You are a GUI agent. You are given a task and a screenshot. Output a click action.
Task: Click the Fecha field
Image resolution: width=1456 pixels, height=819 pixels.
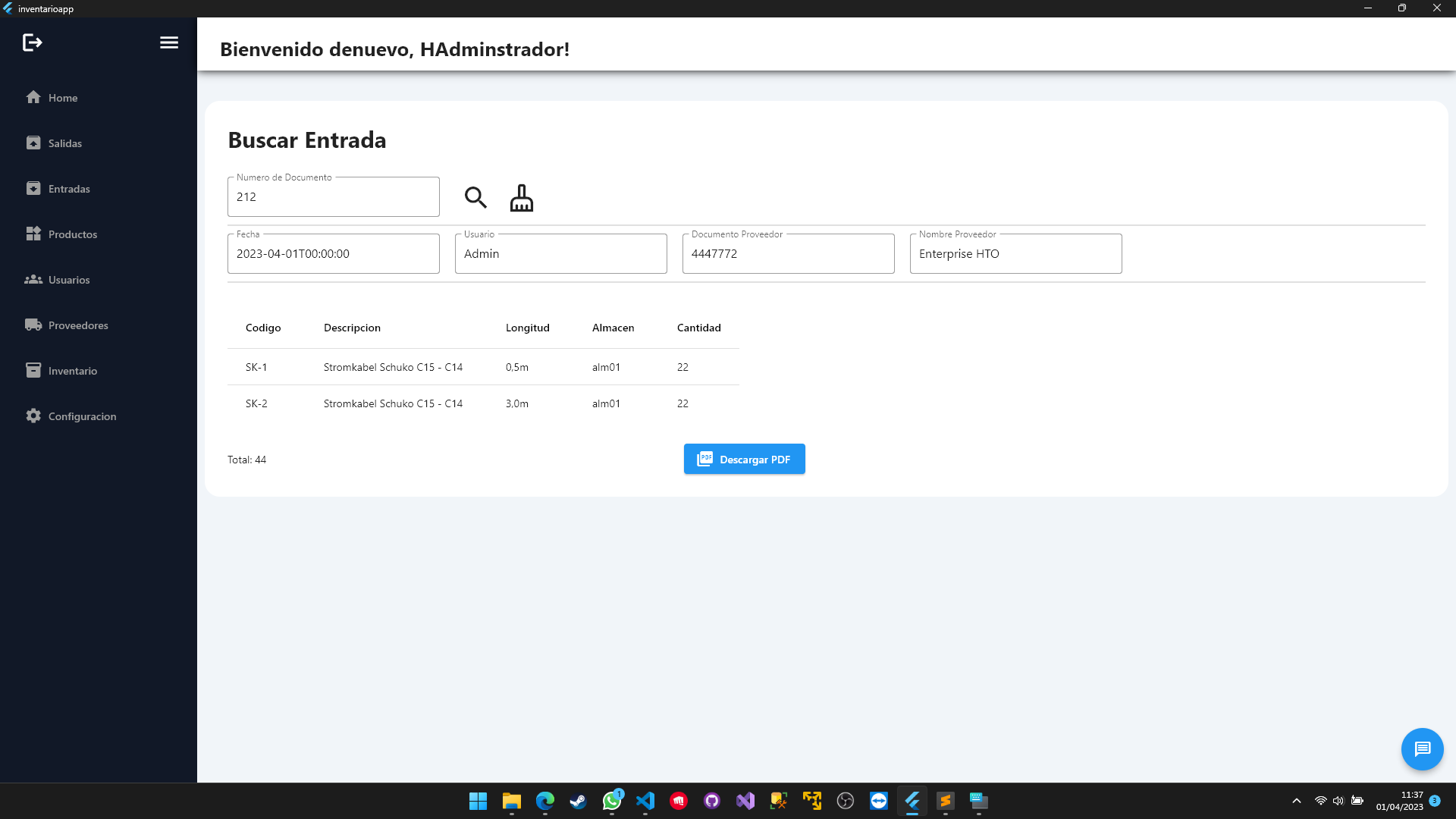point(334,253)
